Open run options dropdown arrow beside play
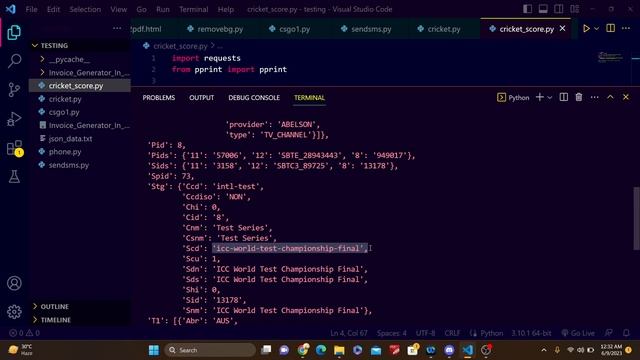 pyautogui.click(x=596, y=29)
